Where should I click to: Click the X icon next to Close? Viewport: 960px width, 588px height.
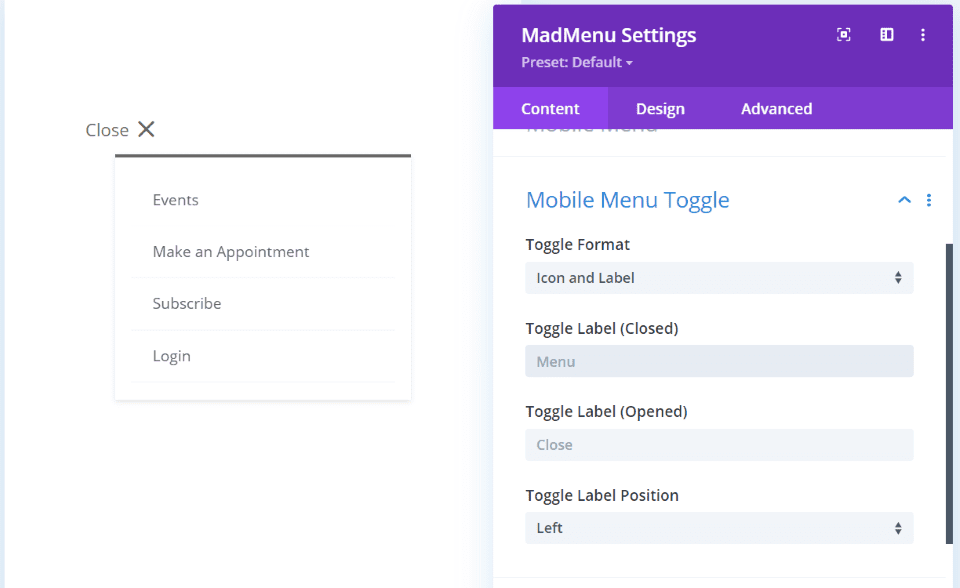pos(146,129)
